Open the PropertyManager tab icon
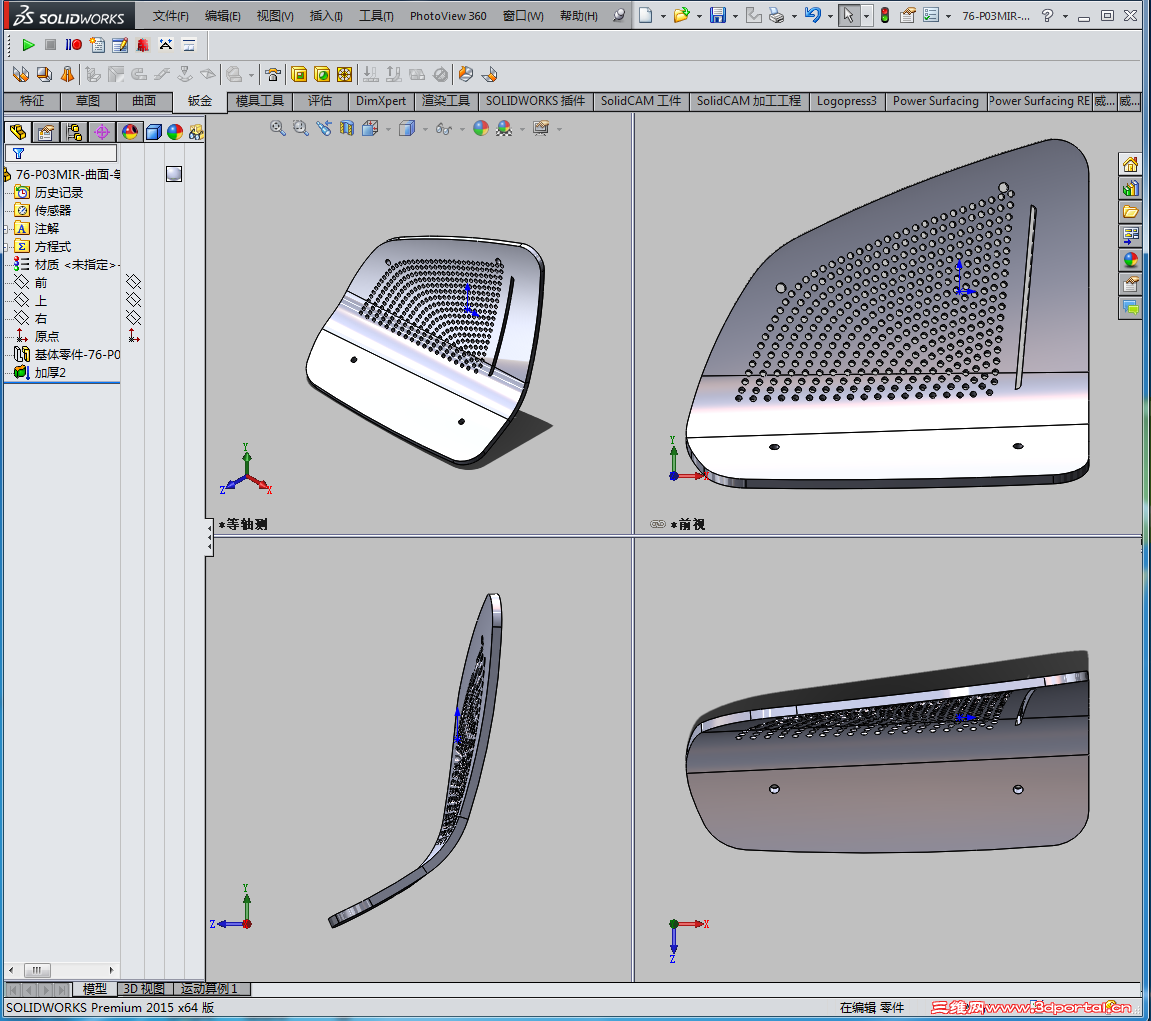1151x1021 pixels. point(45,132)
